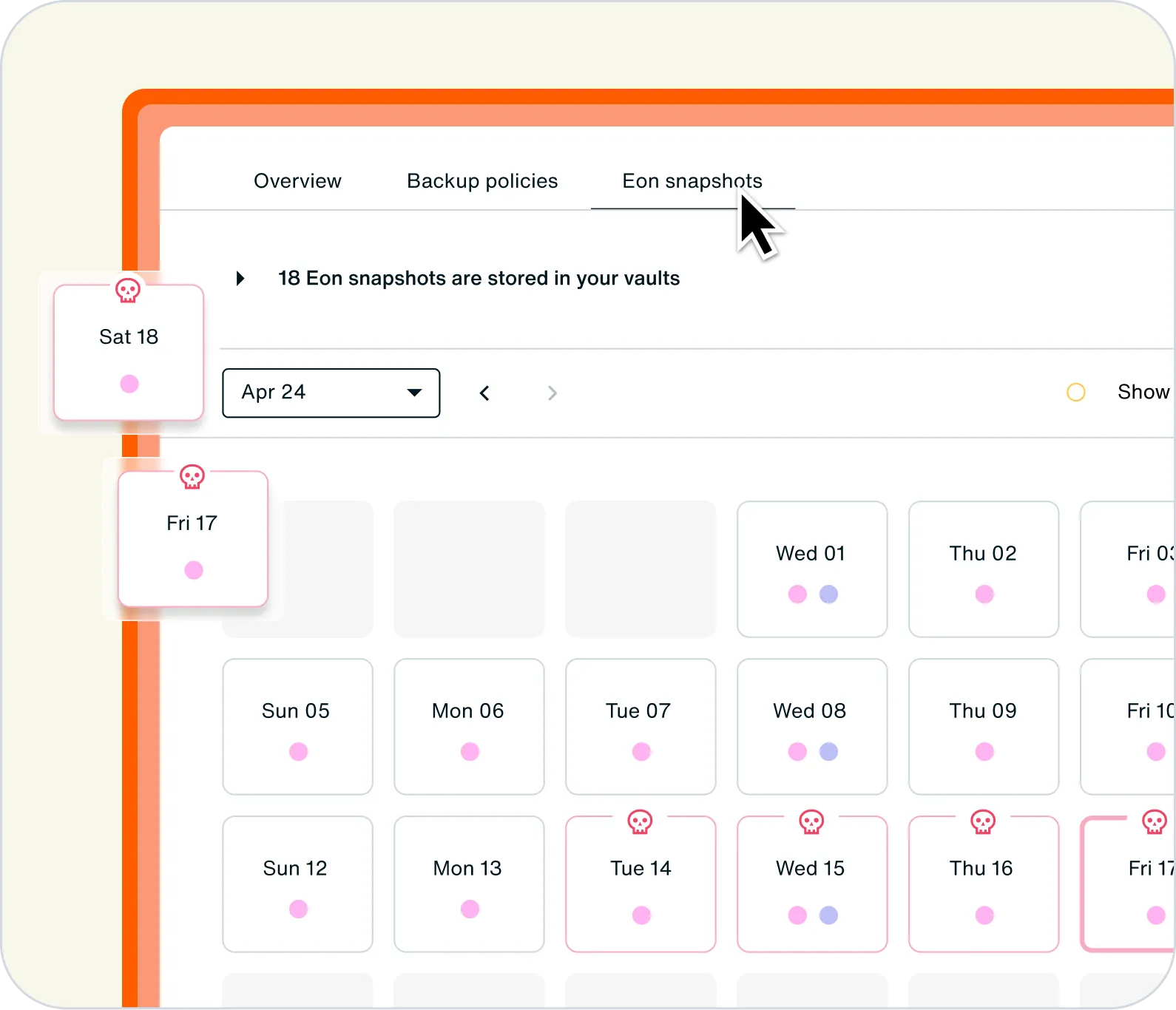The height and width of the screenshot is (1010, 1176).
Task: Open the floating Fri 17 day card
Action: (x=193, y=539)
